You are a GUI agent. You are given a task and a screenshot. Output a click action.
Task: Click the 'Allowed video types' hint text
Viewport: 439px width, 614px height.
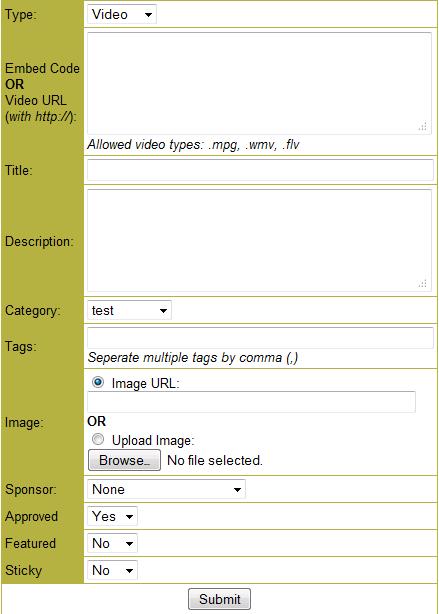(193, 145)
